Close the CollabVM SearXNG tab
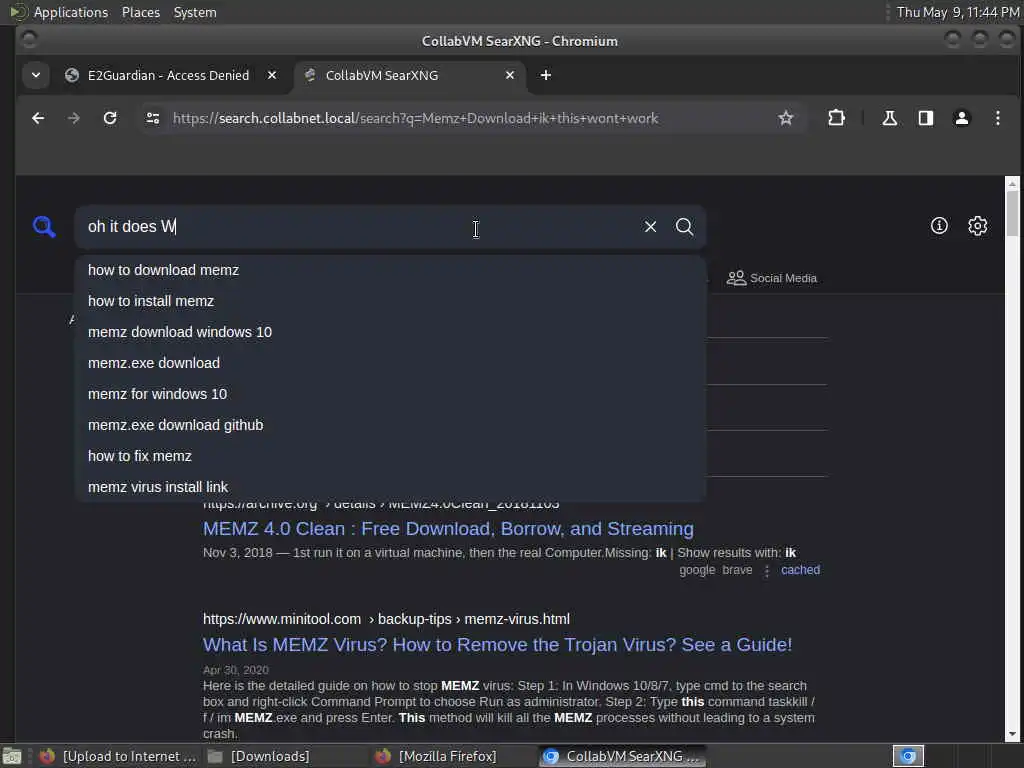Viewport: 1024px width, 768px height. click(x=510, y=75)
